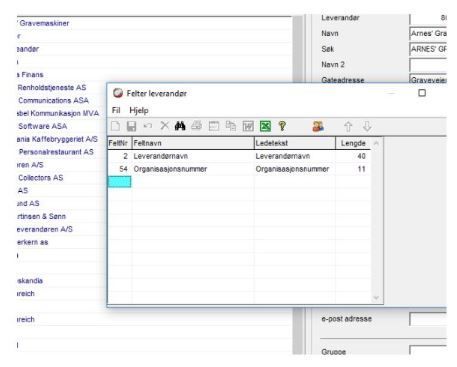
Task: Click the Søk input field
Action: pos(428,49)
